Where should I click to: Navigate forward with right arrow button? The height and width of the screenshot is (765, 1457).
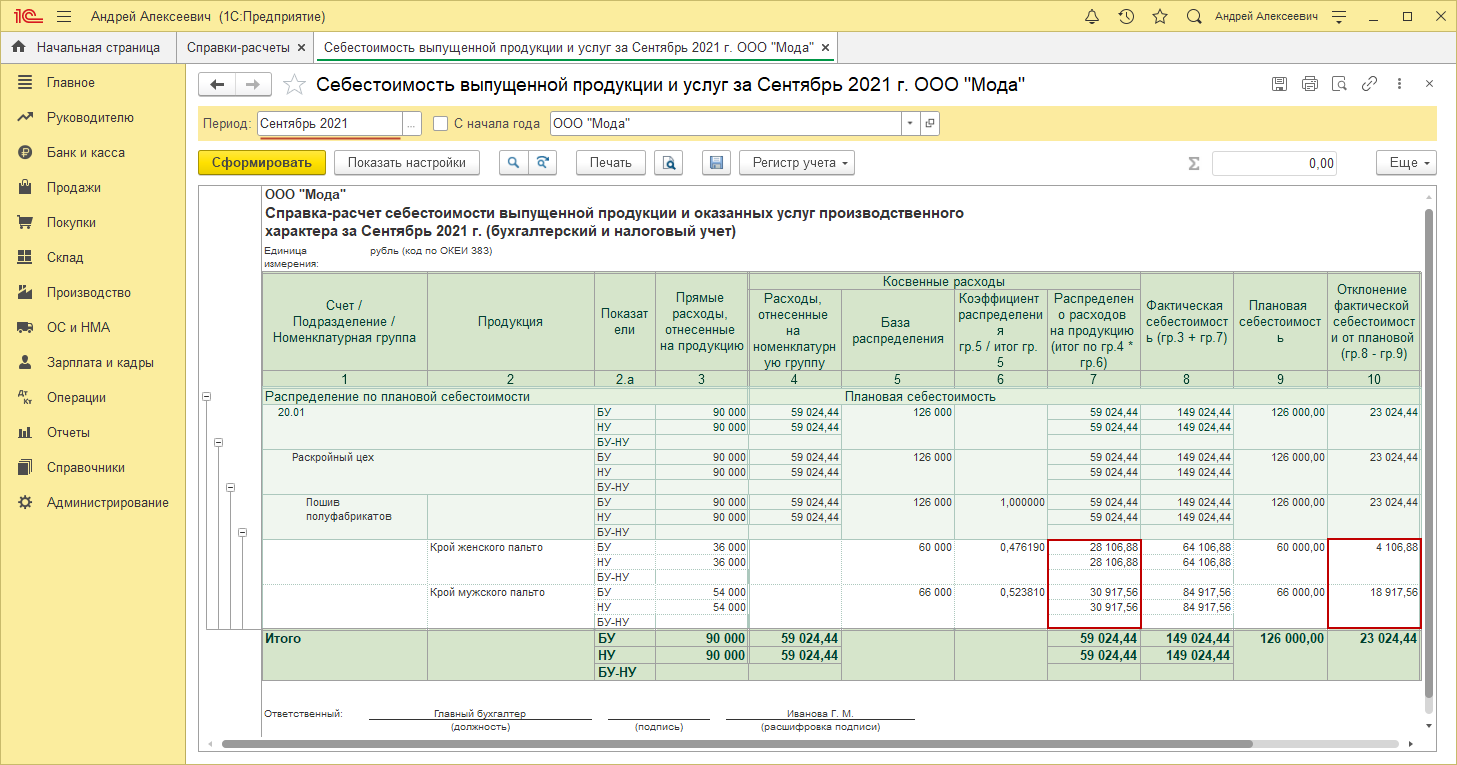(253, 85)
